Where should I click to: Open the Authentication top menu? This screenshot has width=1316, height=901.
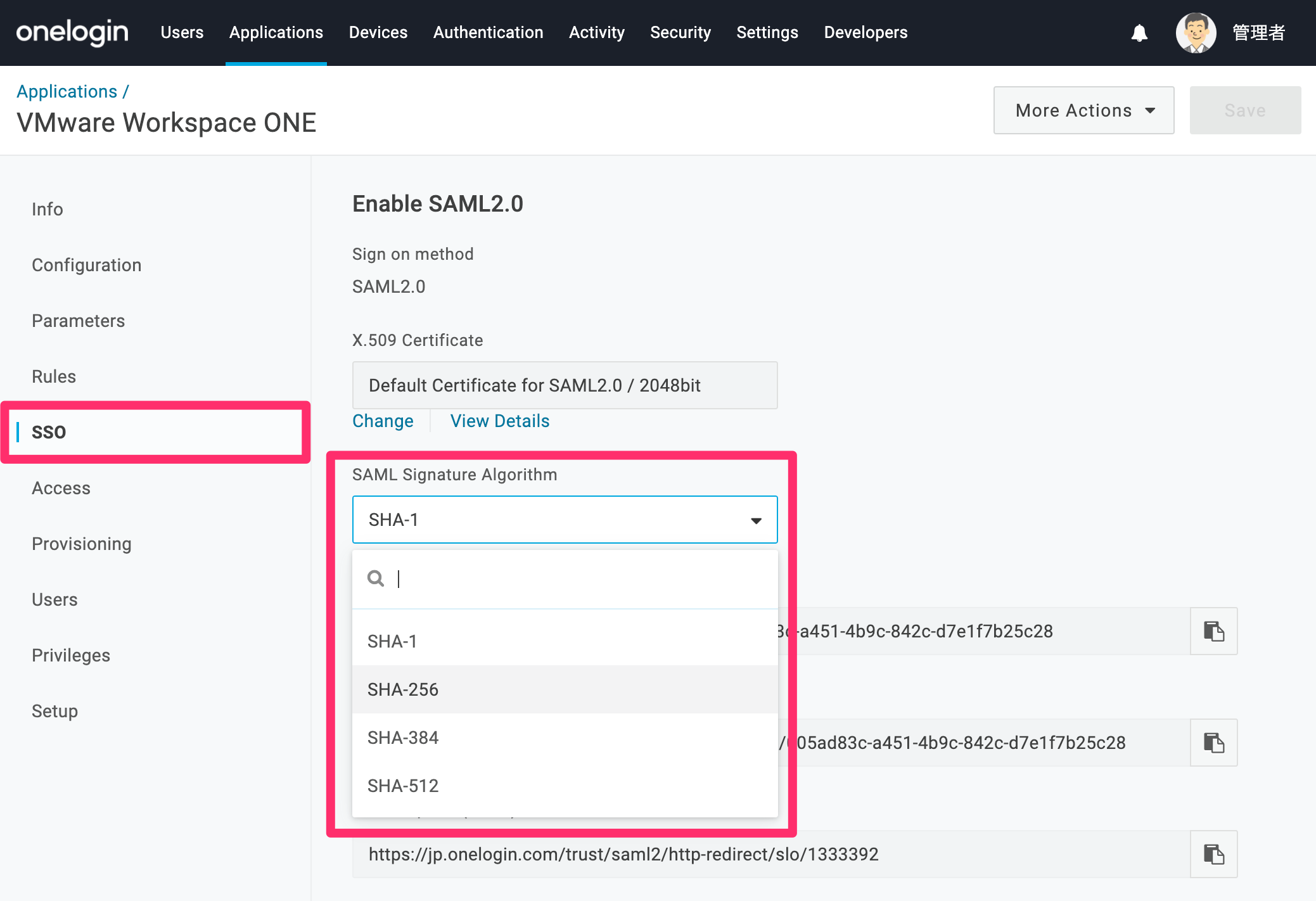point(489,32)
